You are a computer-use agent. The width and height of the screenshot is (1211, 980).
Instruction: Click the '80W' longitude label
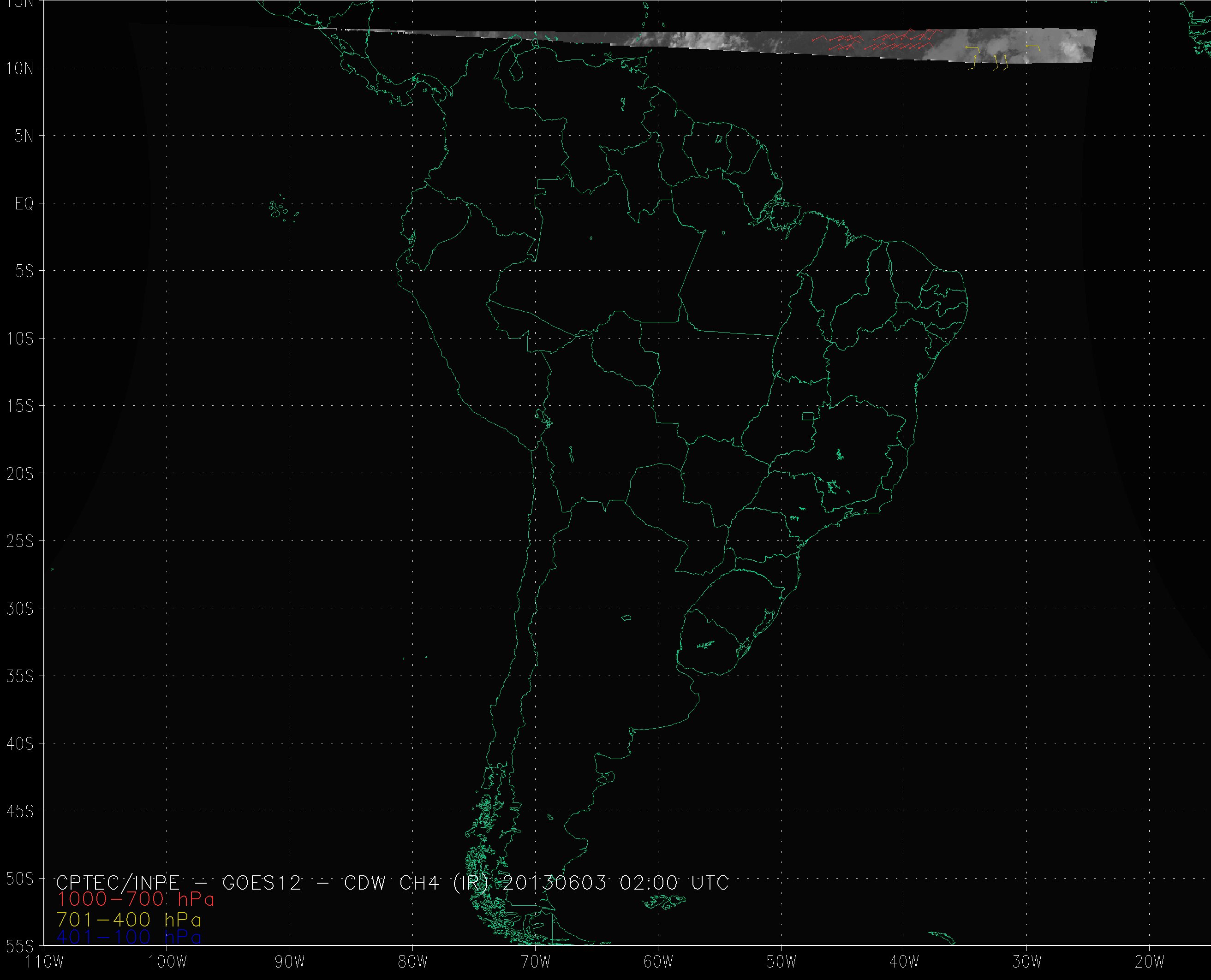click(x=413, y=962)
